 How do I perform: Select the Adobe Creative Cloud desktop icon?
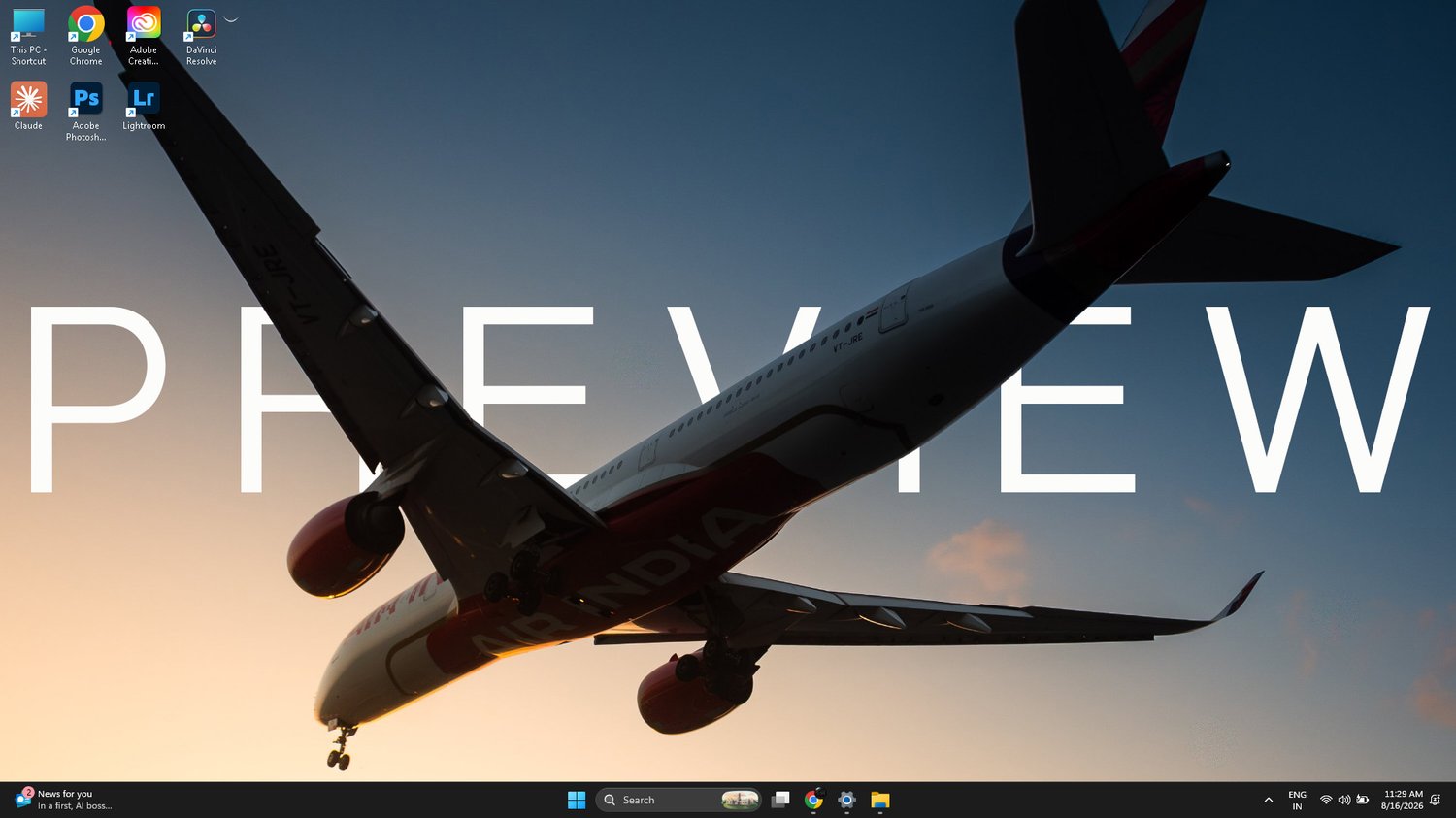144,37
